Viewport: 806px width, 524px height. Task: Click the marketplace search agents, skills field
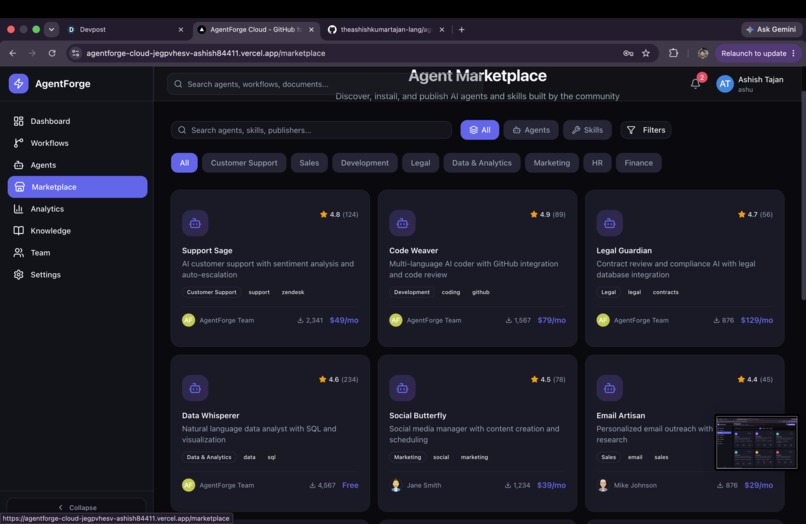click(x=312, y=130)
